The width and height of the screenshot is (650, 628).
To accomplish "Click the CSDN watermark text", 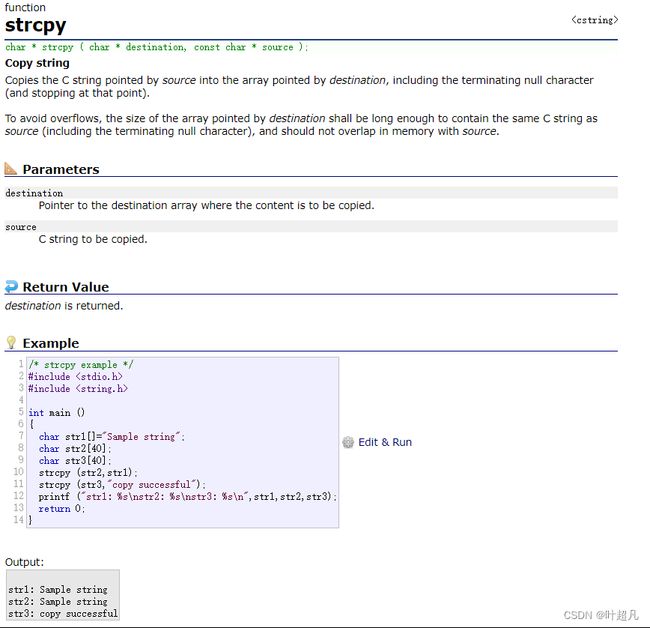I will coord(601,615).
